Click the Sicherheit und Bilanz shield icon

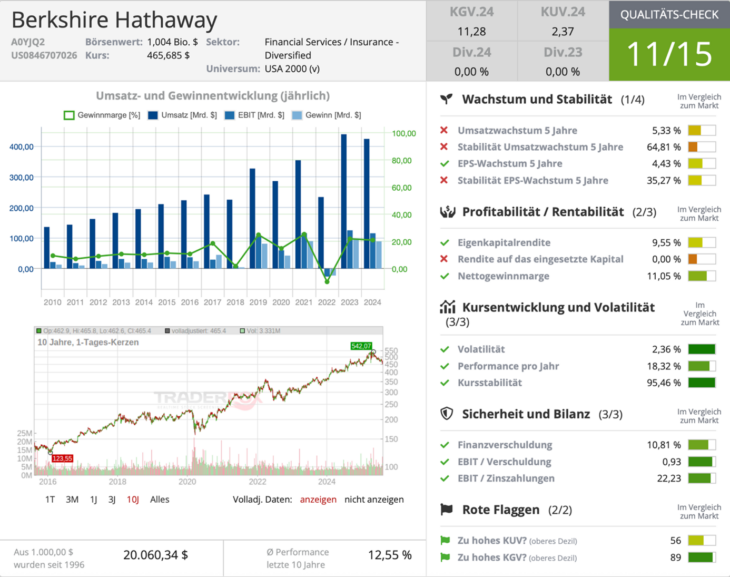(447, 414)
